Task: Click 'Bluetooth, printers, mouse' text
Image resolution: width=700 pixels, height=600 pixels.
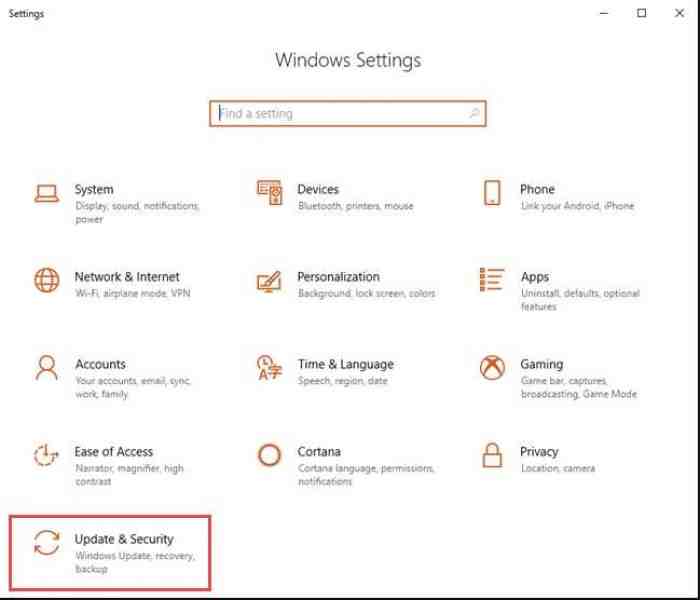Action: coord(355,206)
